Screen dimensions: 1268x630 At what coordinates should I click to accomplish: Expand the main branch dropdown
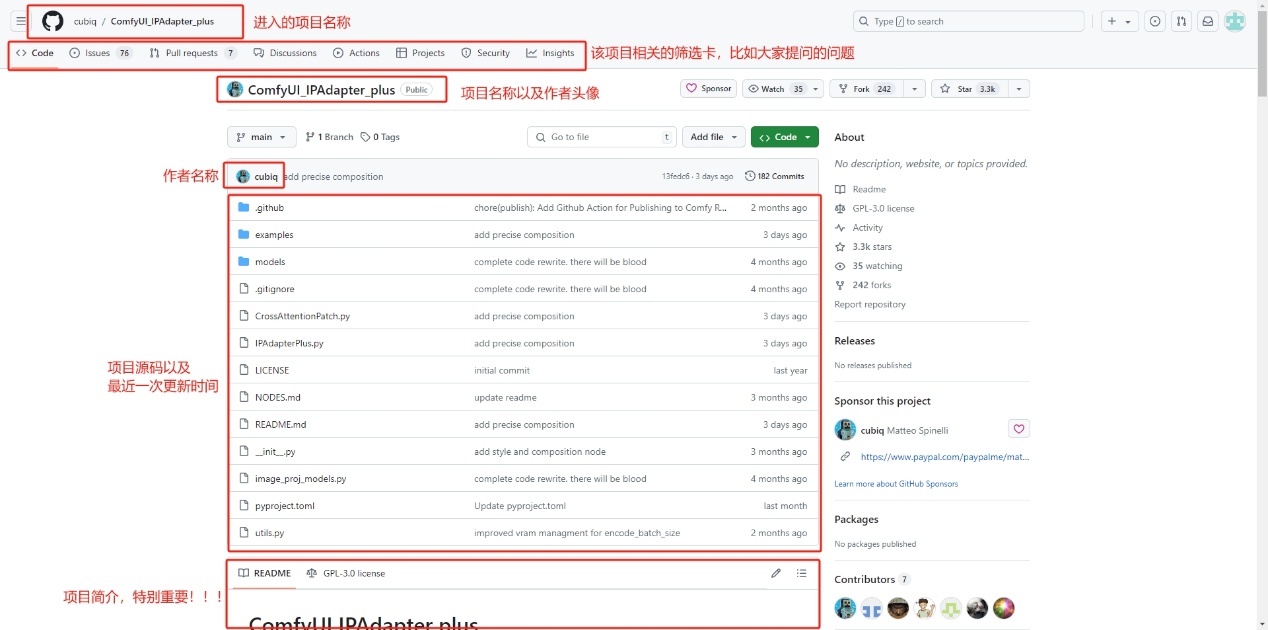pyautogui.click(x=261, y=137)
